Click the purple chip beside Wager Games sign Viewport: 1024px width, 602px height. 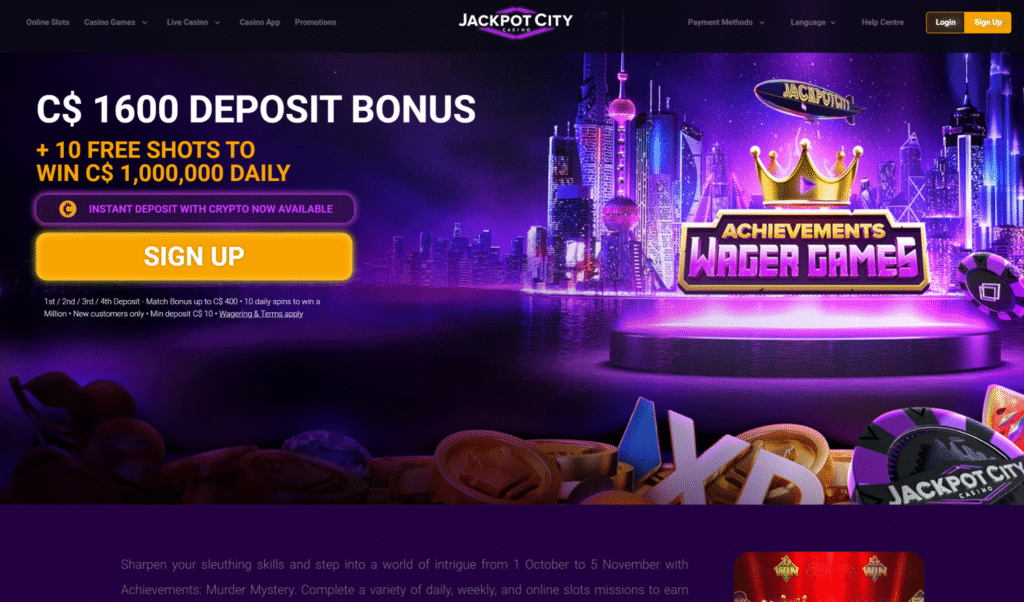(991, 285)
